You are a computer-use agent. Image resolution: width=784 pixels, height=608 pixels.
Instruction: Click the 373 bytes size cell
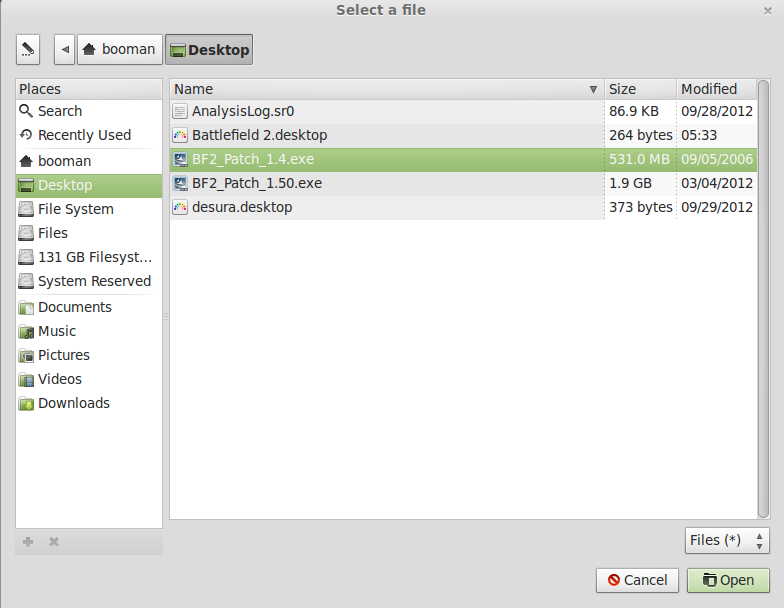tap(640, 207)
